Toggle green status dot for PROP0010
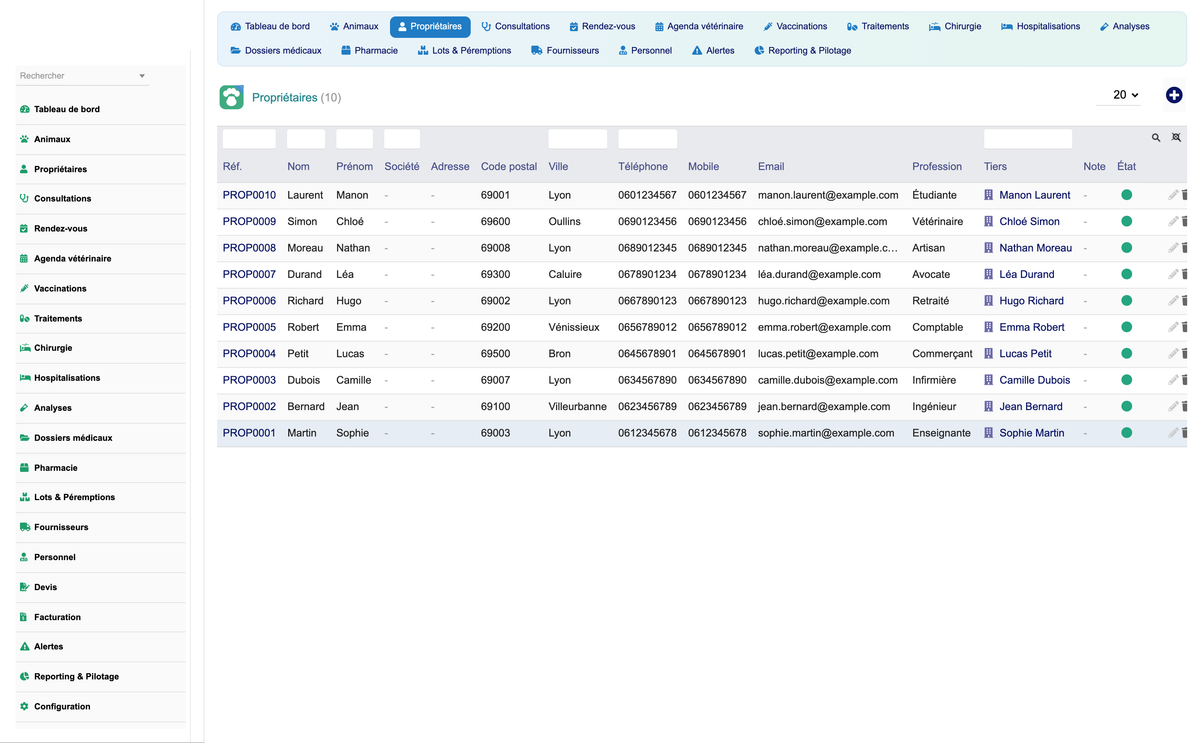The width and height of the screenshot is (1200, 743). coord(1126,195)
